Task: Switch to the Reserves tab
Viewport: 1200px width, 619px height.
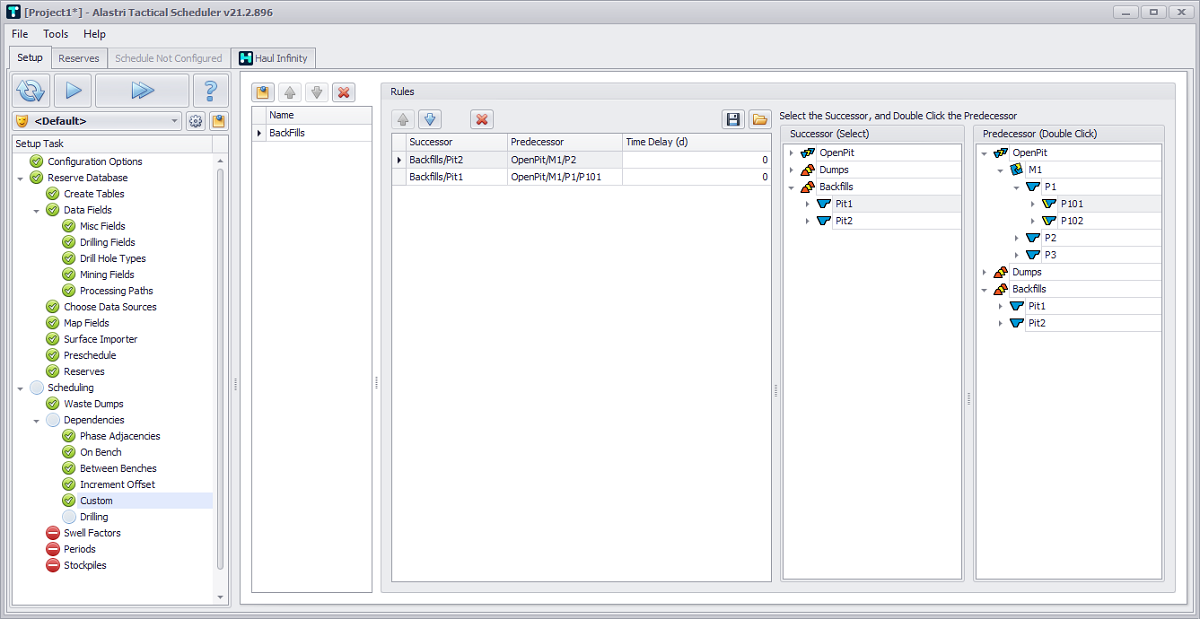Action: pos(79,58)
